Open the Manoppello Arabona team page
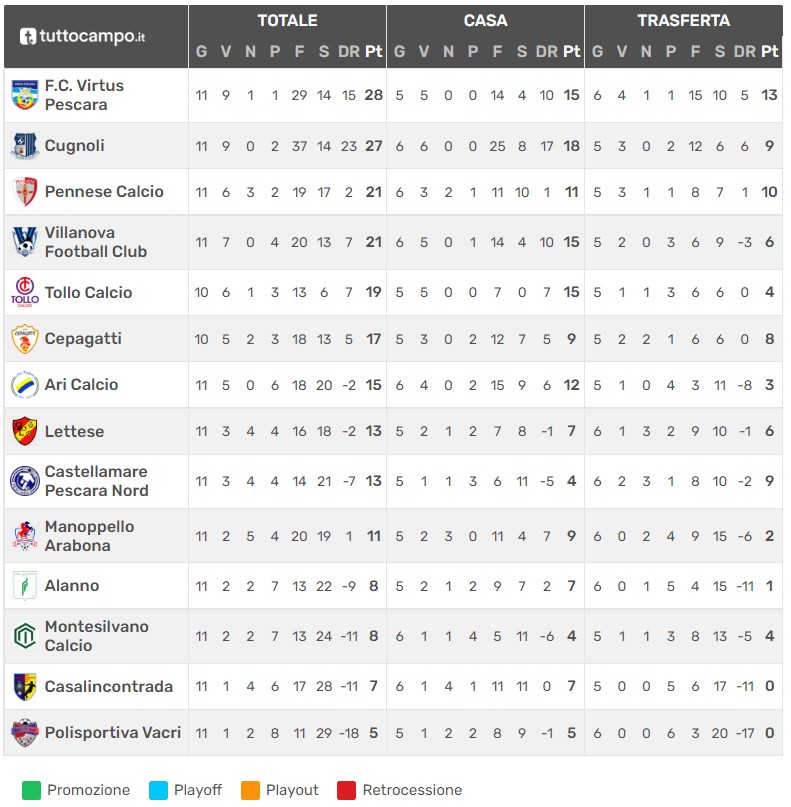Screen dimensions: 791x807 coord(90,536)
